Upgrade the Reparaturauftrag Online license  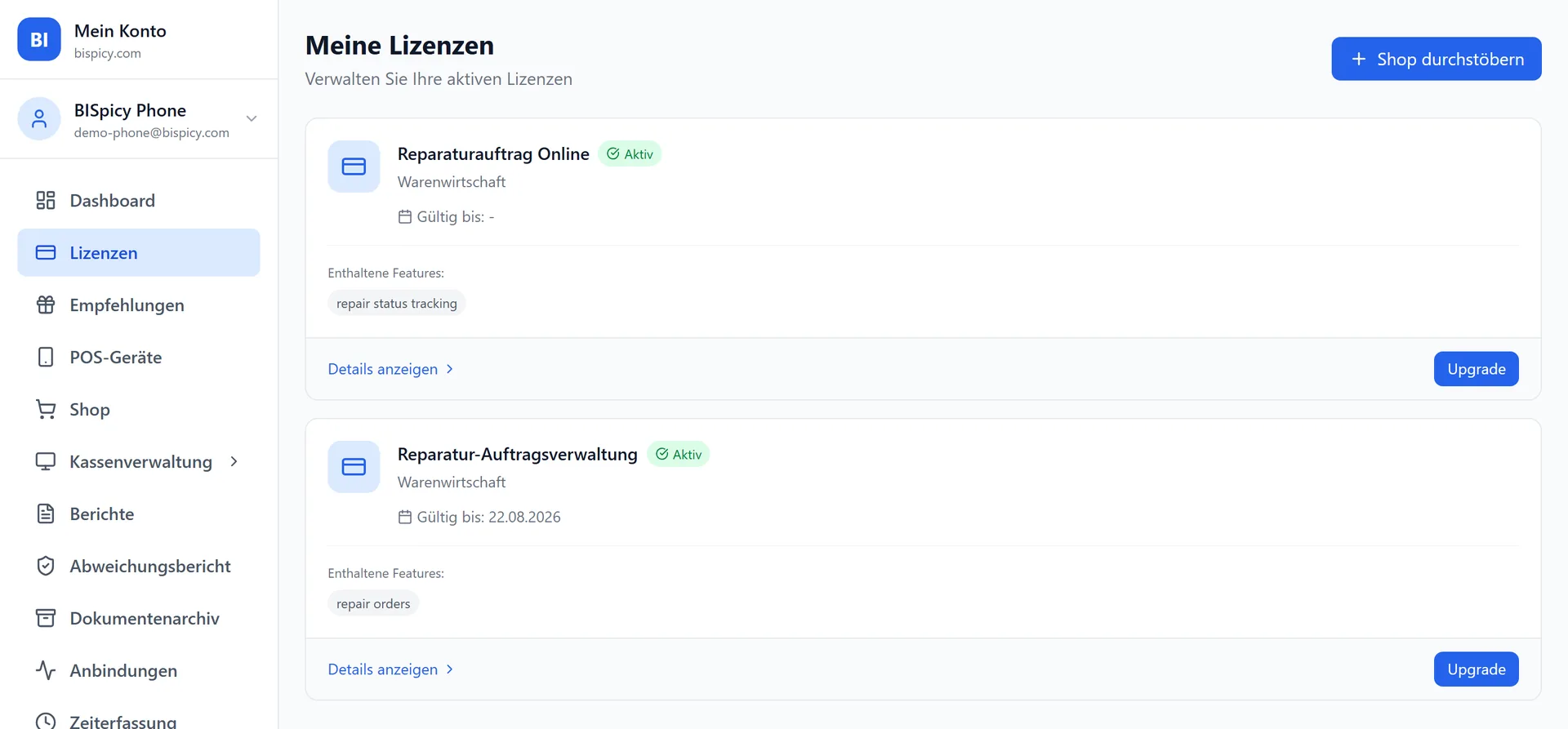pos(1477,369)
